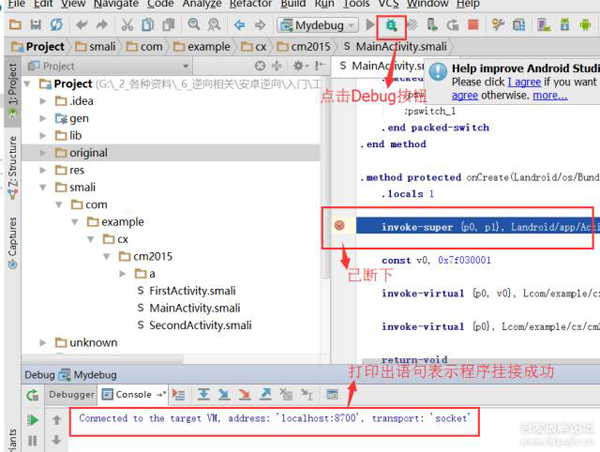Open the Code menu
Image resolution: width=600 pixels, height=452 pixels.
[160, 4]
